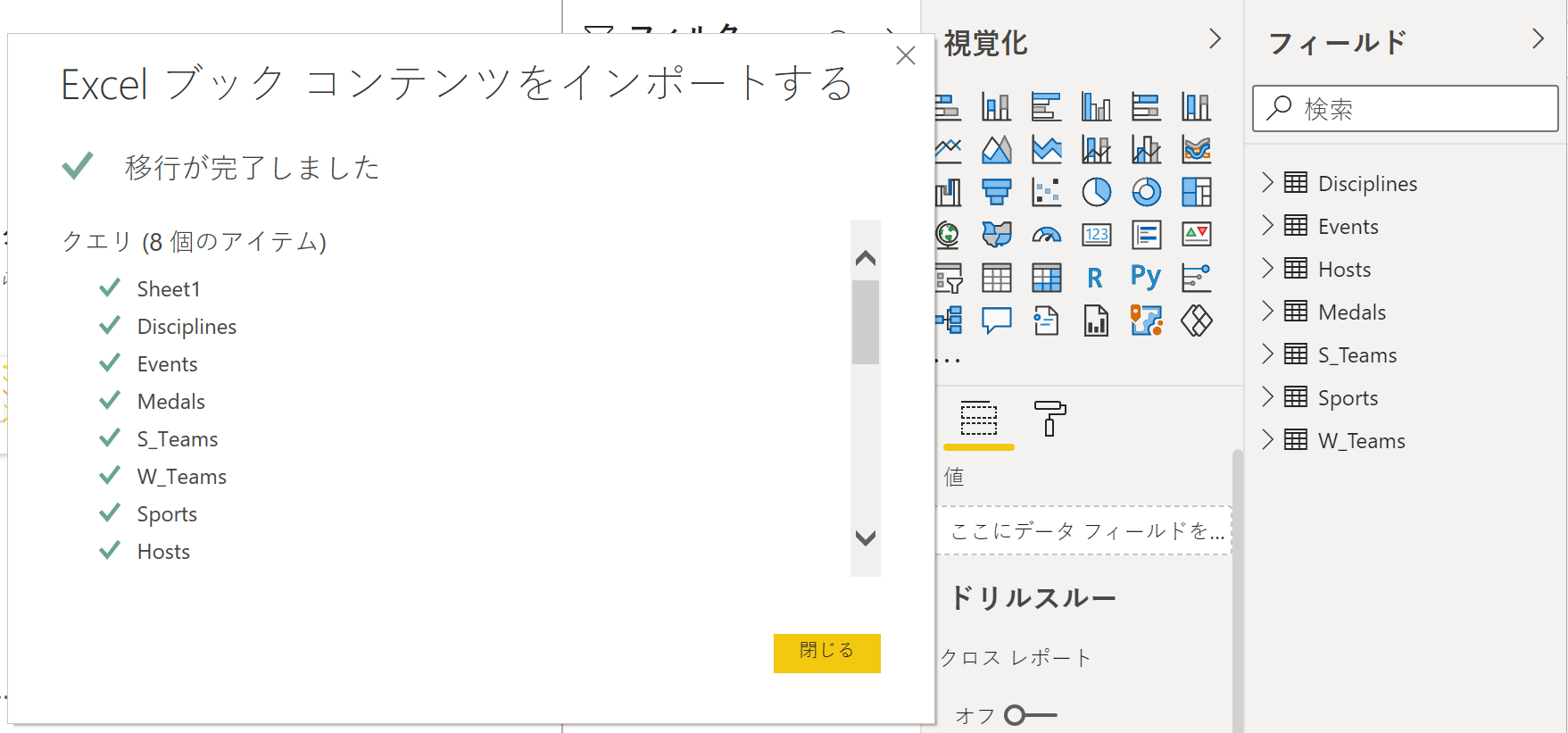This screenshot has height=733, width=1568.
Task: Click the Sheet1 query in the import list
Action: 169,289
